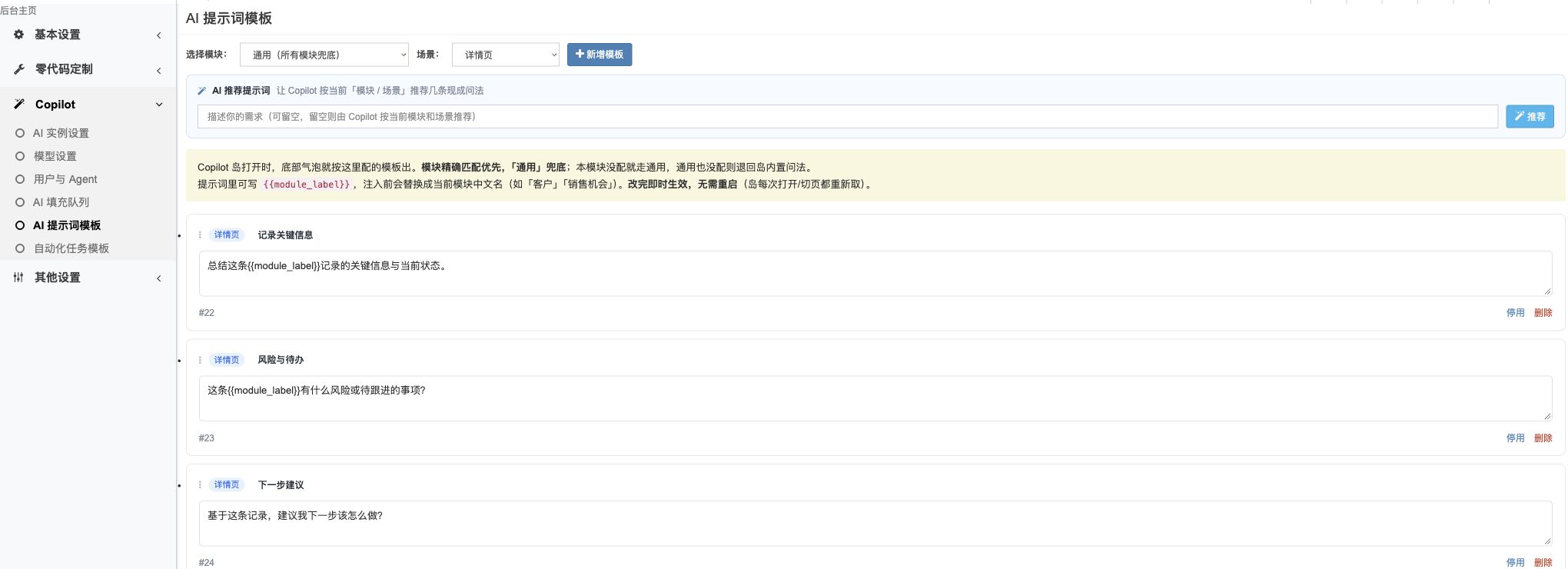Focus the 描述你的需求 input field
The height and width of the screenshot is (569, 1568).
tap(848, 117)
